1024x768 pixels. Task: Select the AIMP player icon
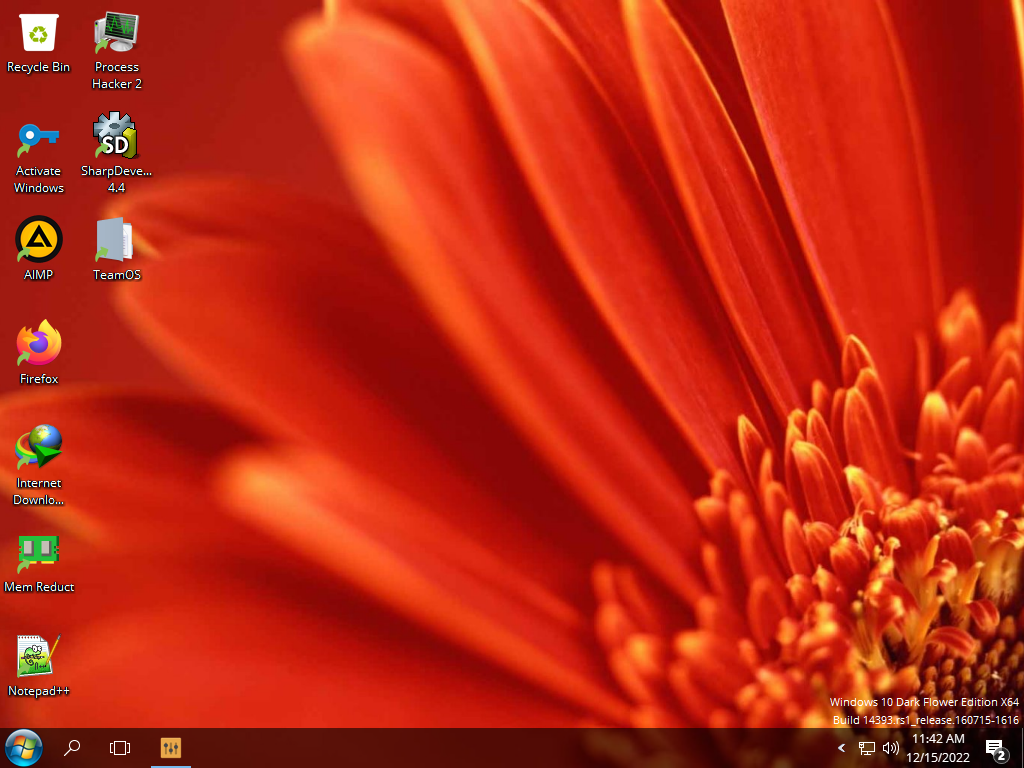pyautogui.click(x=38, y=241)
